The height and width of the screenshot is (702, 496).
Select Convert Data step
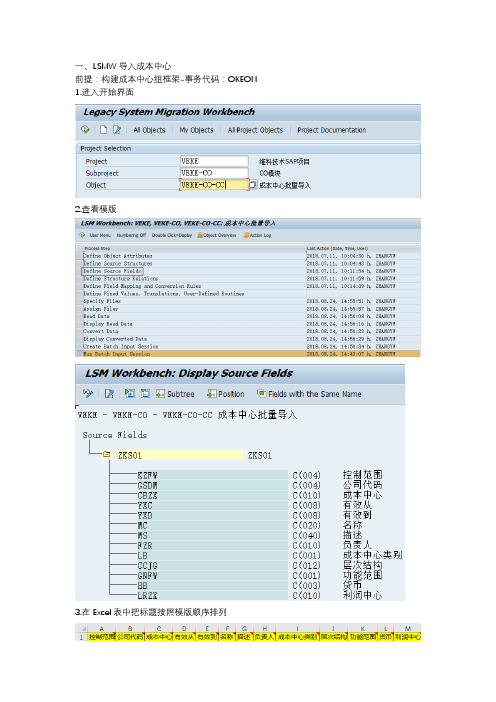tap(101, 331)
